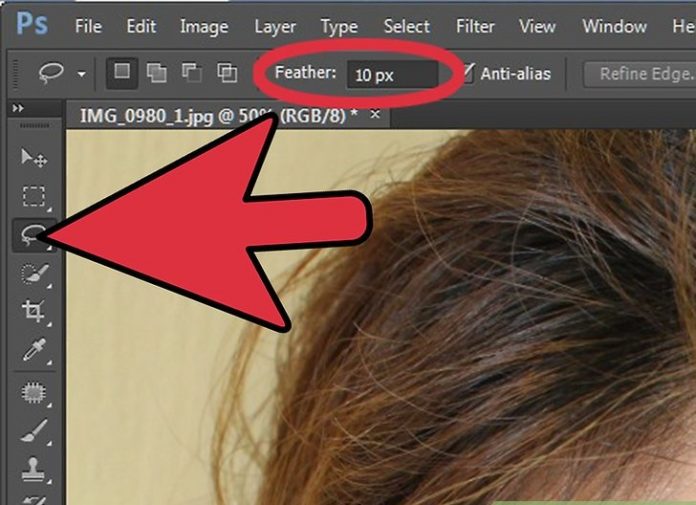Select the Brush tool
Viewport: 696px width, 505px height.
click(x=34, y=431)
